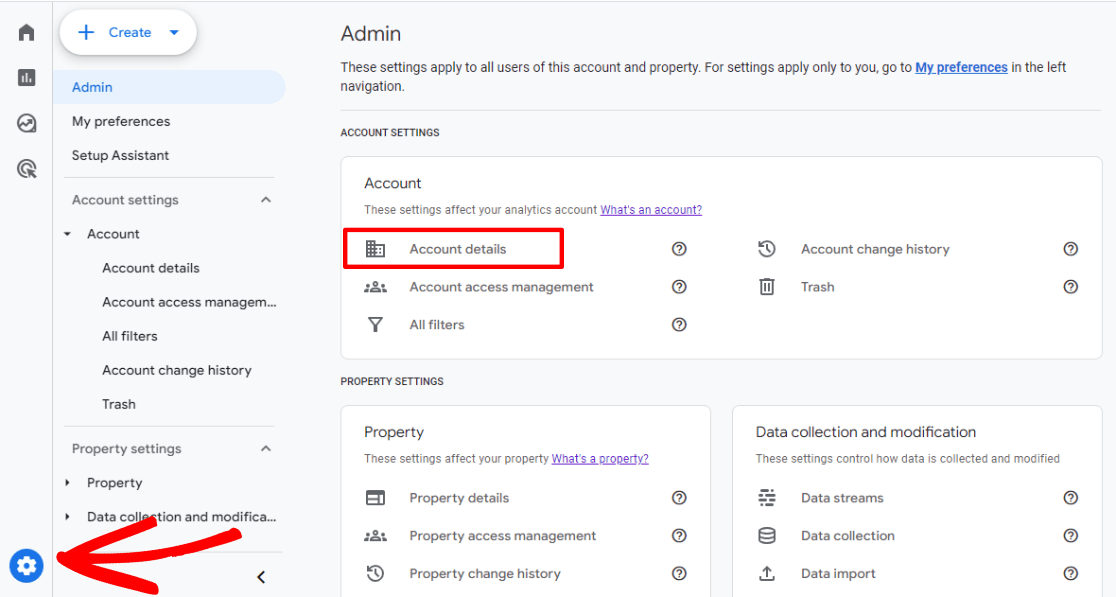Viewport: 1116px width, 597px height.
Task: Click the Property label in sidebar tree
Action: click(115, 483)
